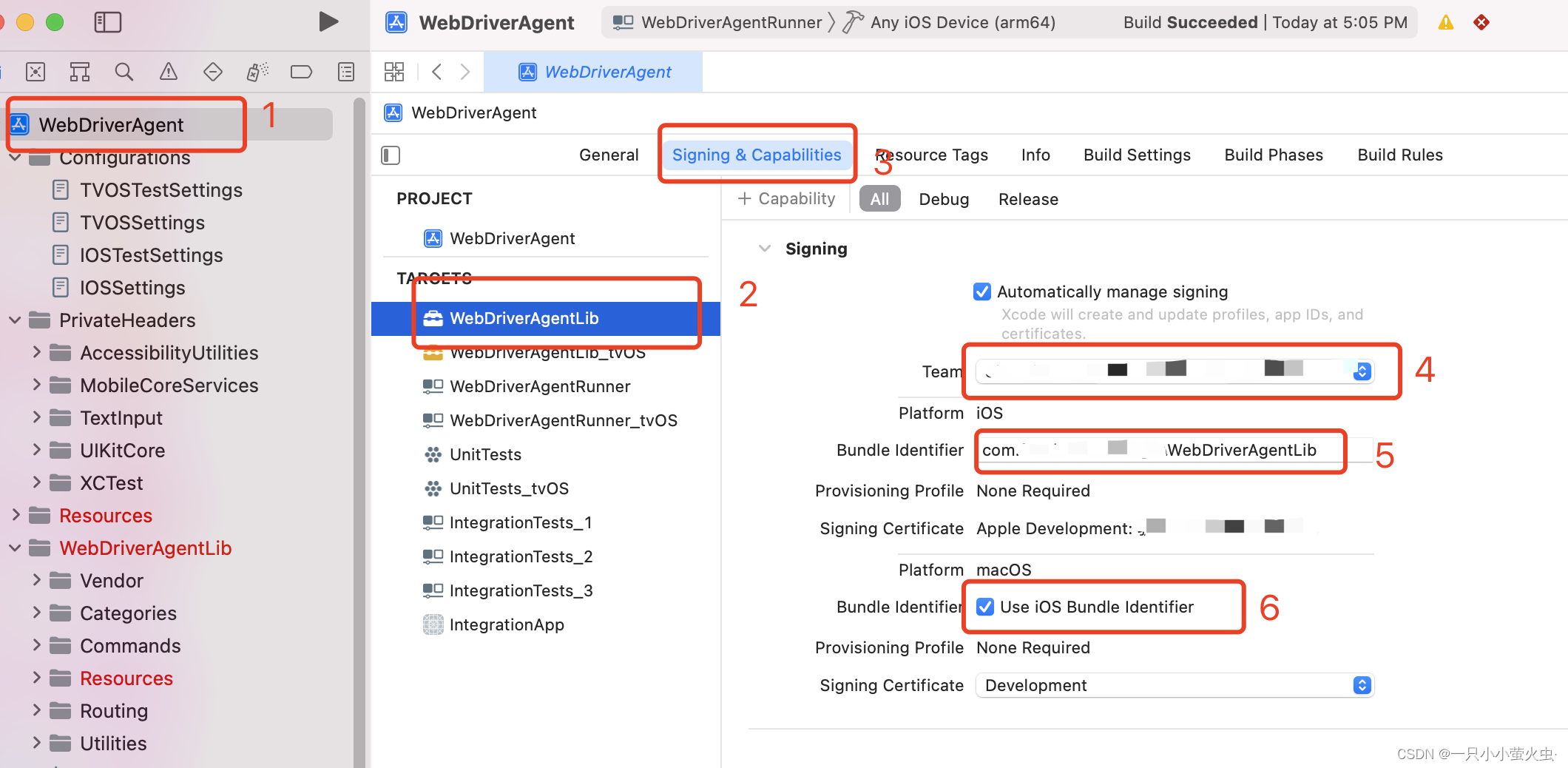The height and width of the screenshot is (768, 1568).
Task: Open the source control navigator icon
Action: tap(36, 72)
